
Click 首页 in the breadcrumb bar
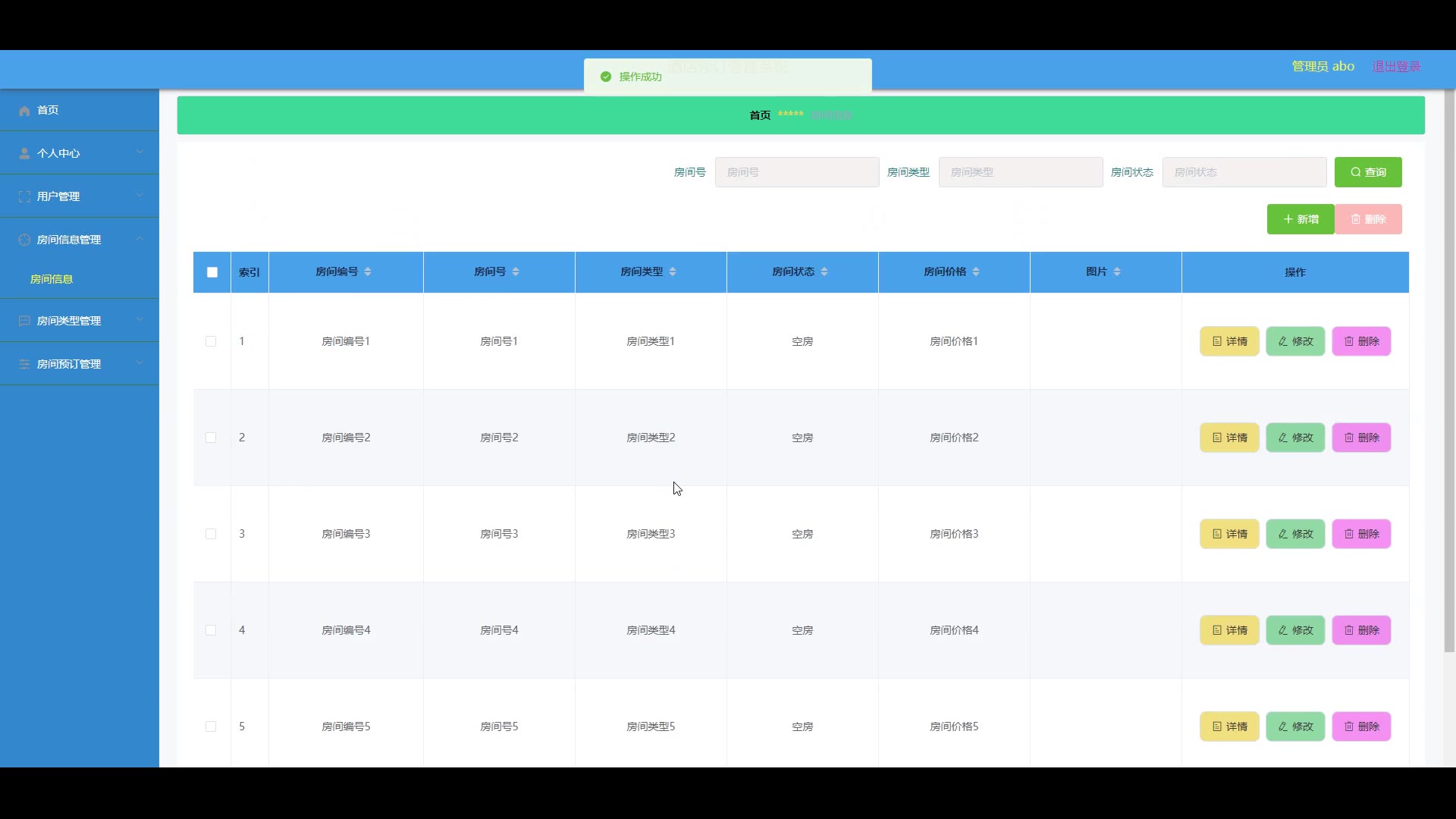pyautogui.click(x=760, y=115)
